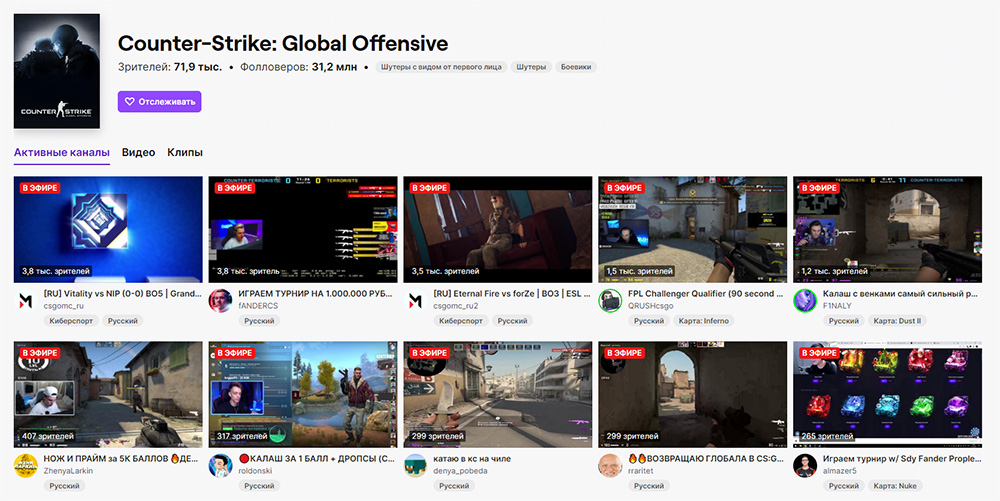Open rraritet stream thumbnail
The image size is (1000, 501).
(693, 395)
